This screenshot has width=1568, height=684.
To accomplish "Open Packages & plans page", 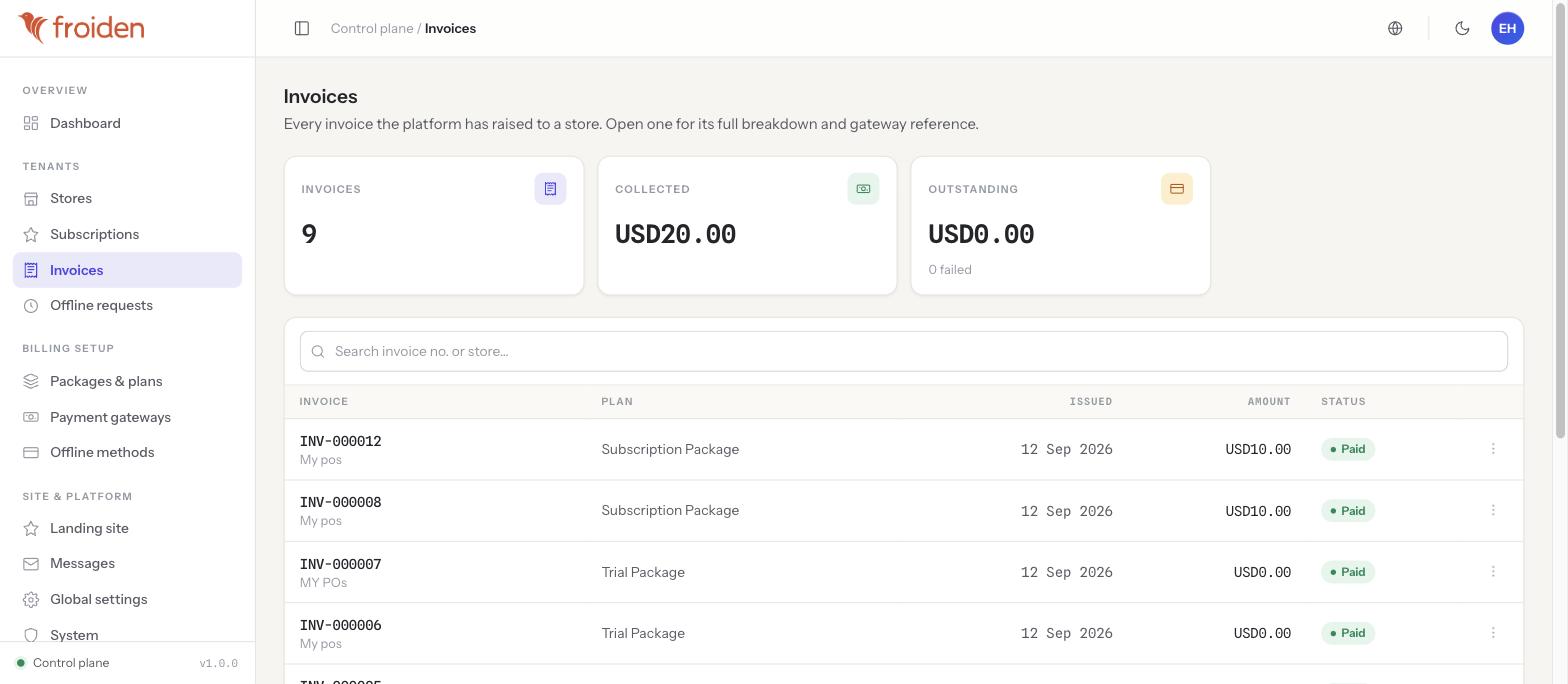I will point(127,381).
